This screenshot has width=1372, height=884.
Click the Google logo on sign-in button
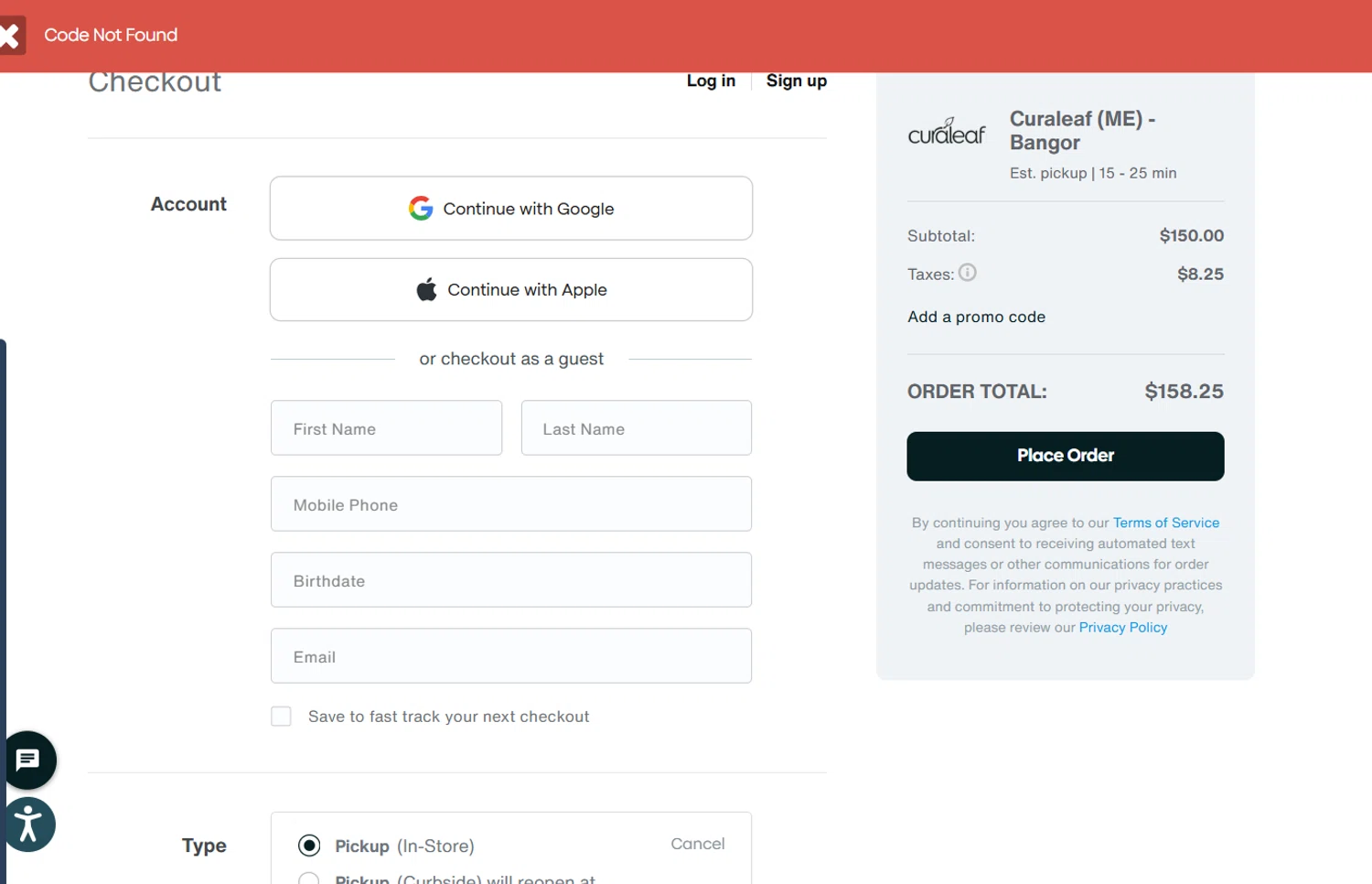click(421, 209)
